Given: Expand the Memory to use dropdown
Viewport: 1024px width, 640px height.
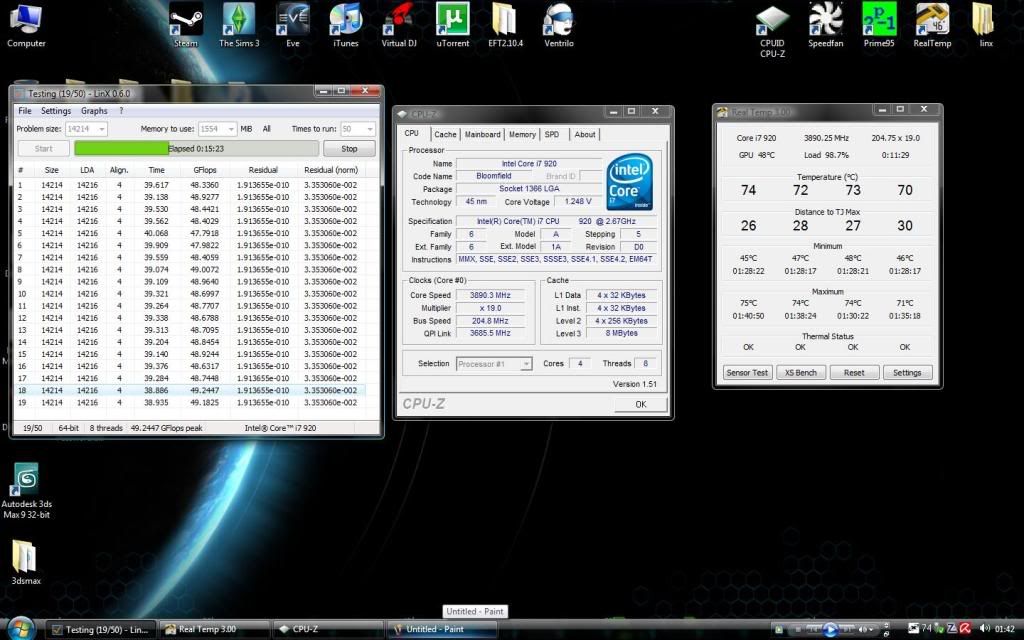Looking at the screenshot, I should coord(229,129).
